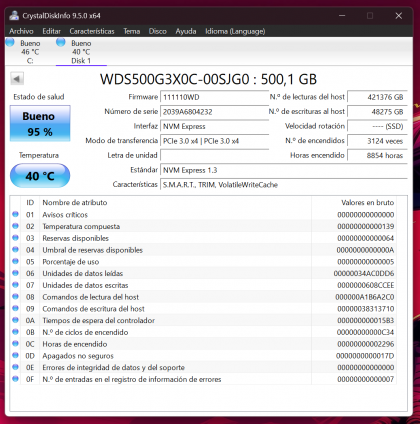
Task: Click the status dot beside Porcentaje de uso
Action: tap(15, 261)
